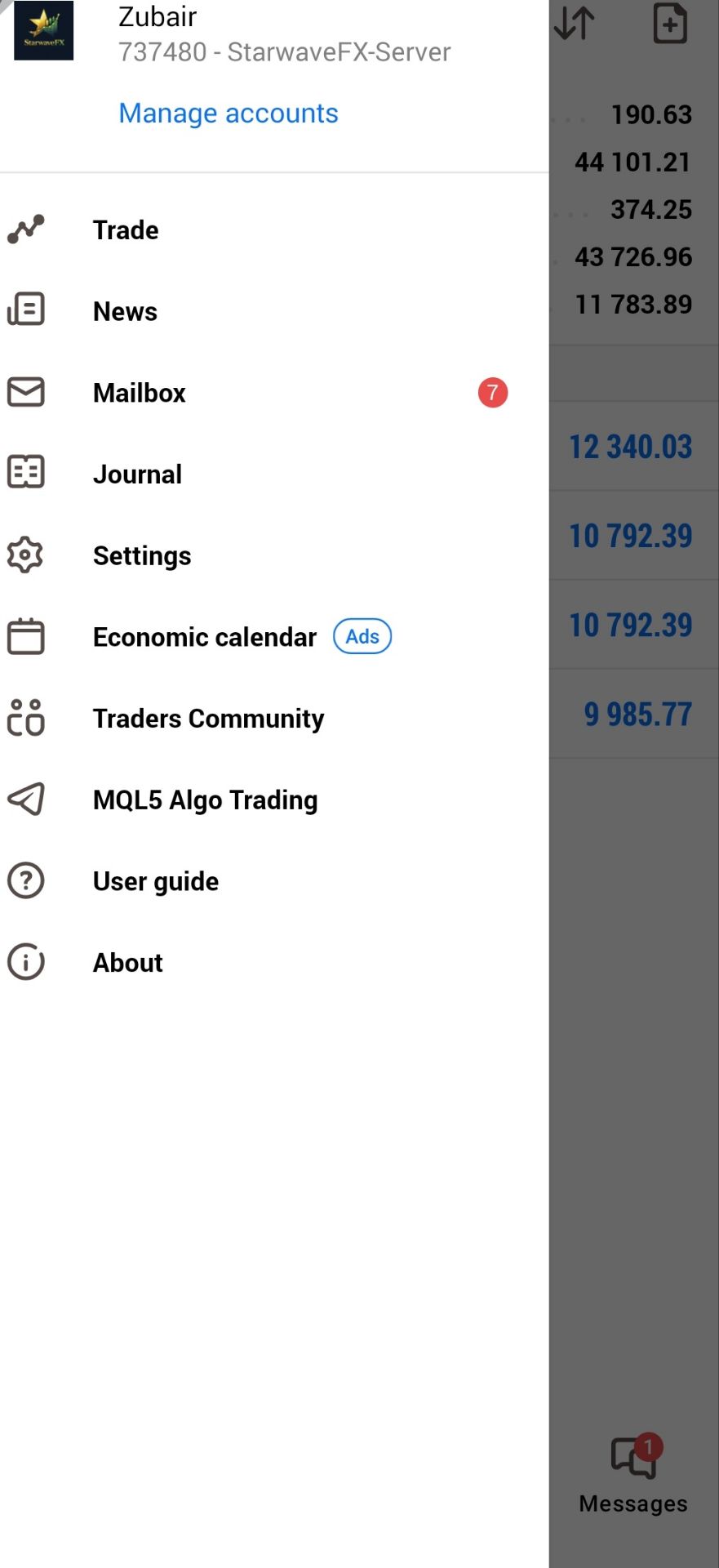719x1568 pixels.
Task: Tap the sort arrows icon at the top
Action: point(575,23)
